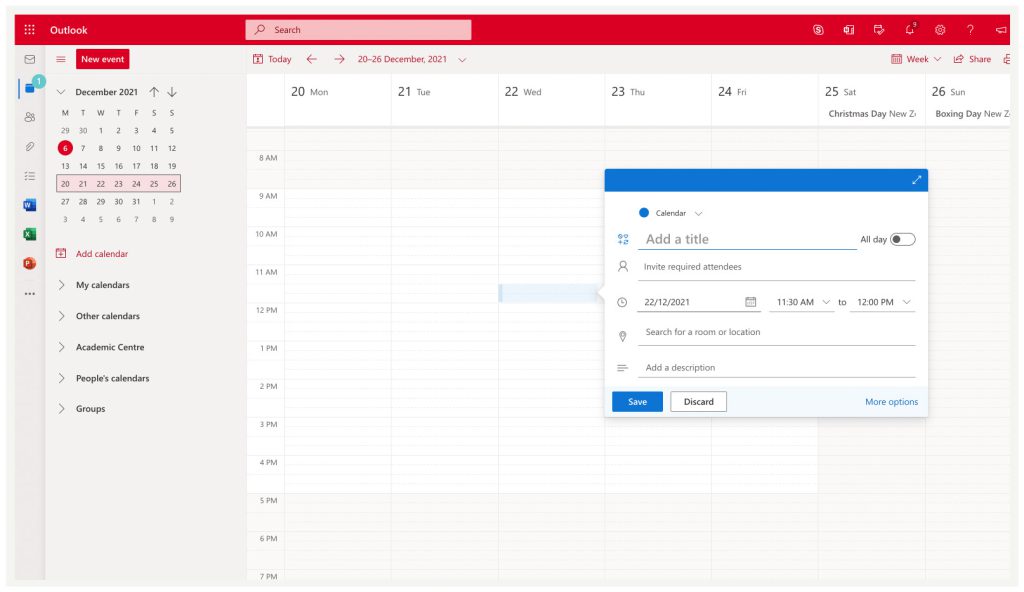
Task: Expand the event popup to full view
Action: pyautogui.click(x=916, y=180)
